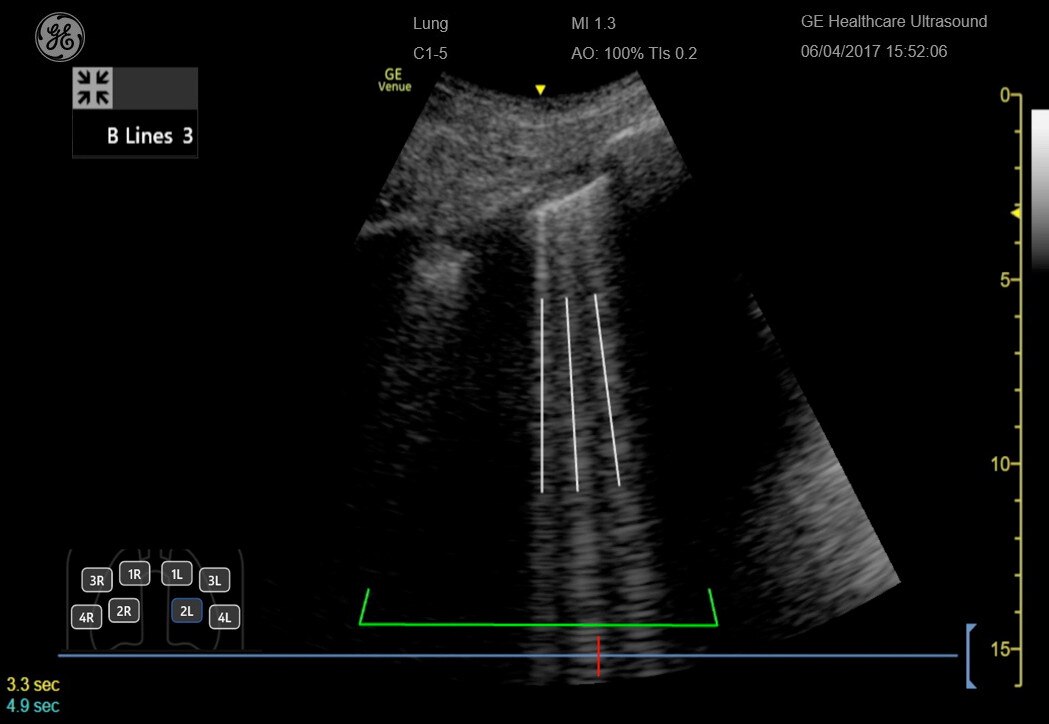Click the date and time 06/04/2017 15:52:06
This screenshot has height=724, width=1049.
pyautogui.click(x=874, y=52)
